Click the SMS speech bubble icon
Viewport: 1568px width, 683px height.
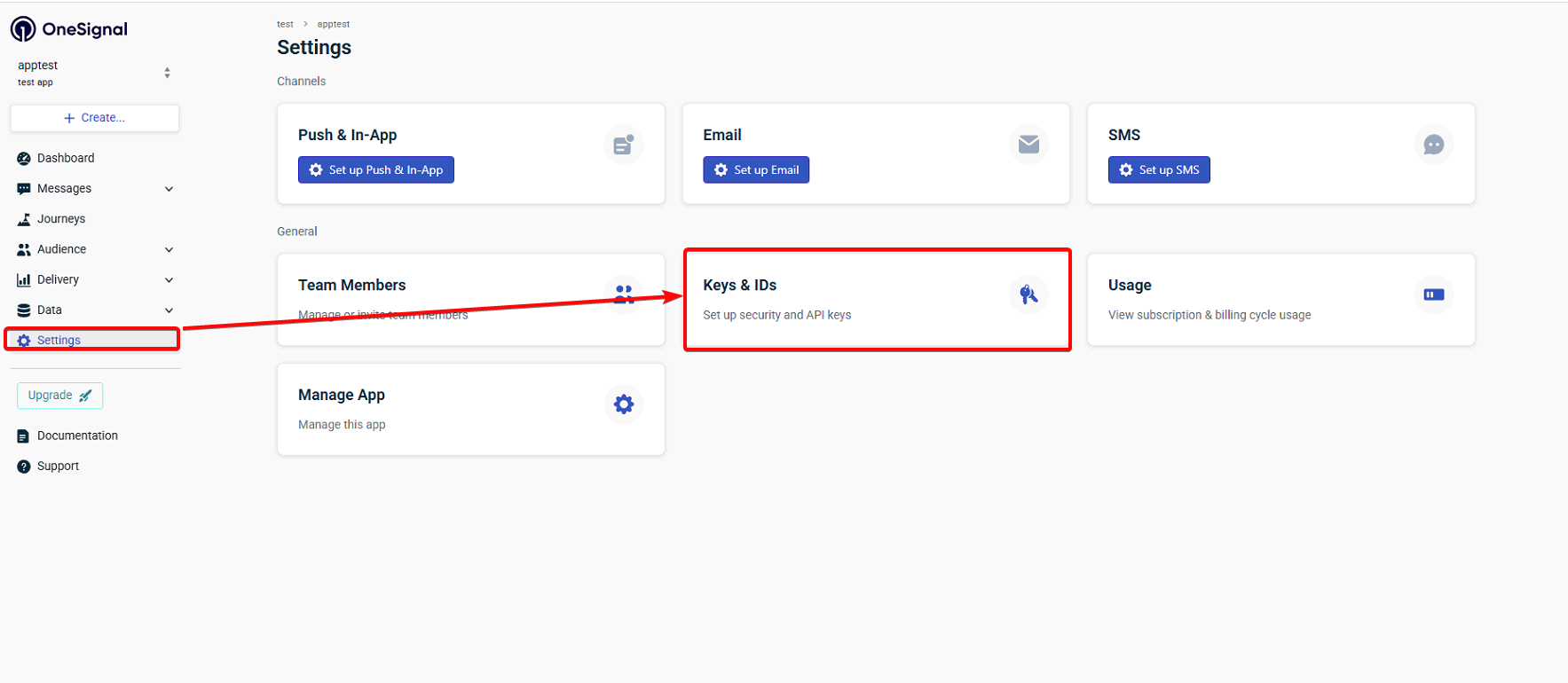tap(1433, 144)
